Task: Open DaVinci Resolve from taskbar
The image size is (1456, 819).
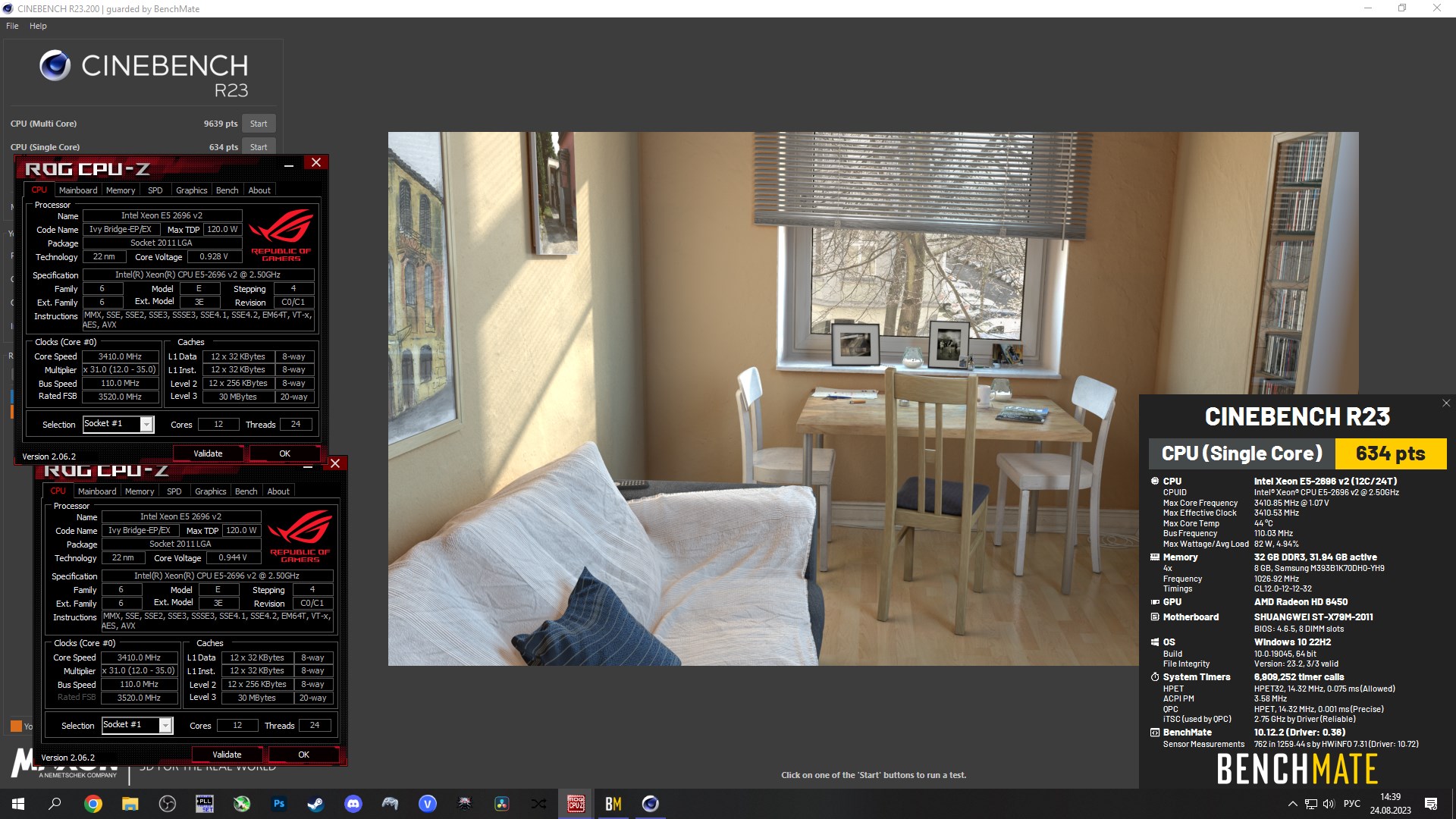Action: (x=502, y=804)
